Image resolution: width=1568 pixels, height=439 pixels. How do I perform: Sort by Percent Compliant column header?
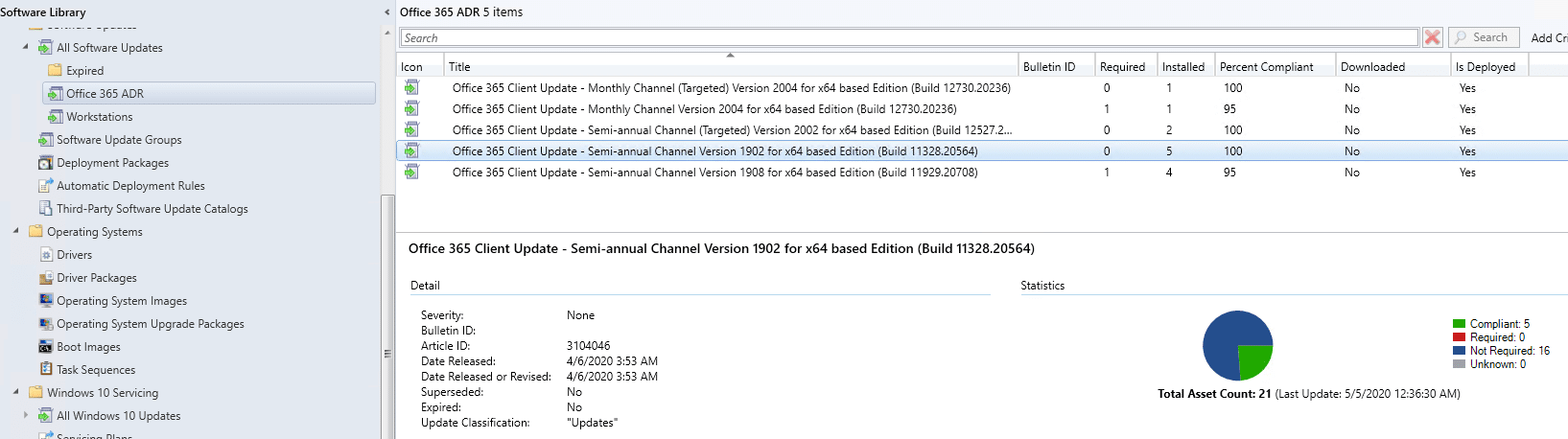[x=1266, y=67]
